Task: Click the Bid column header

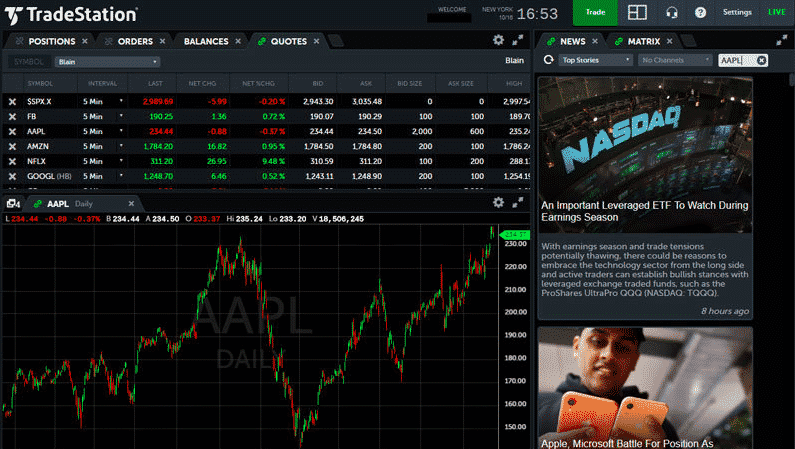Action: pos(317,84)
